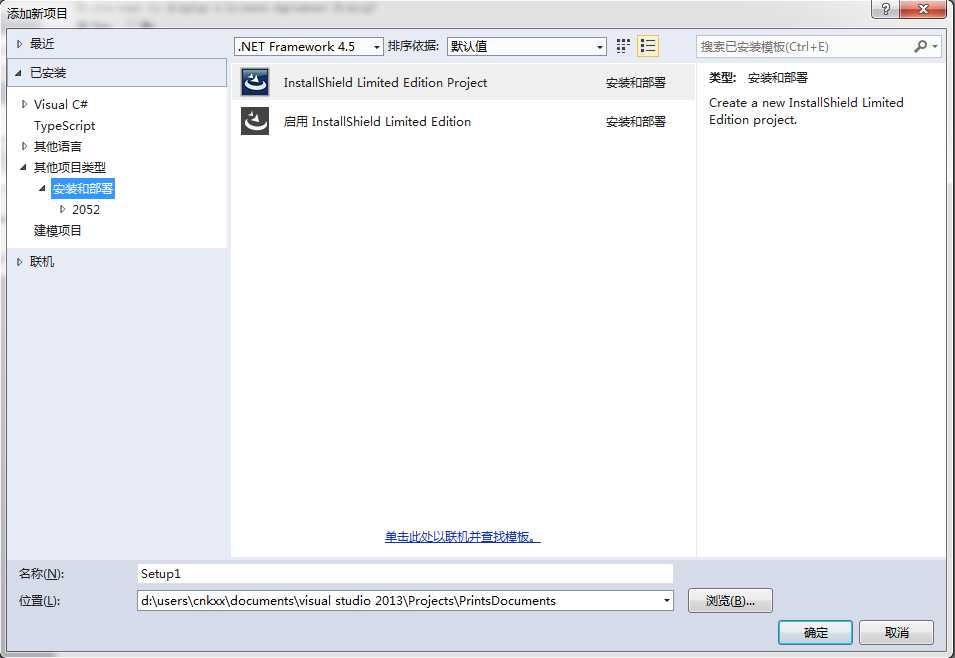Image resolution: width=955 pixels, height=658 pixels.
Task: Collapse the 已安装 section
Action: pos(19,73)
